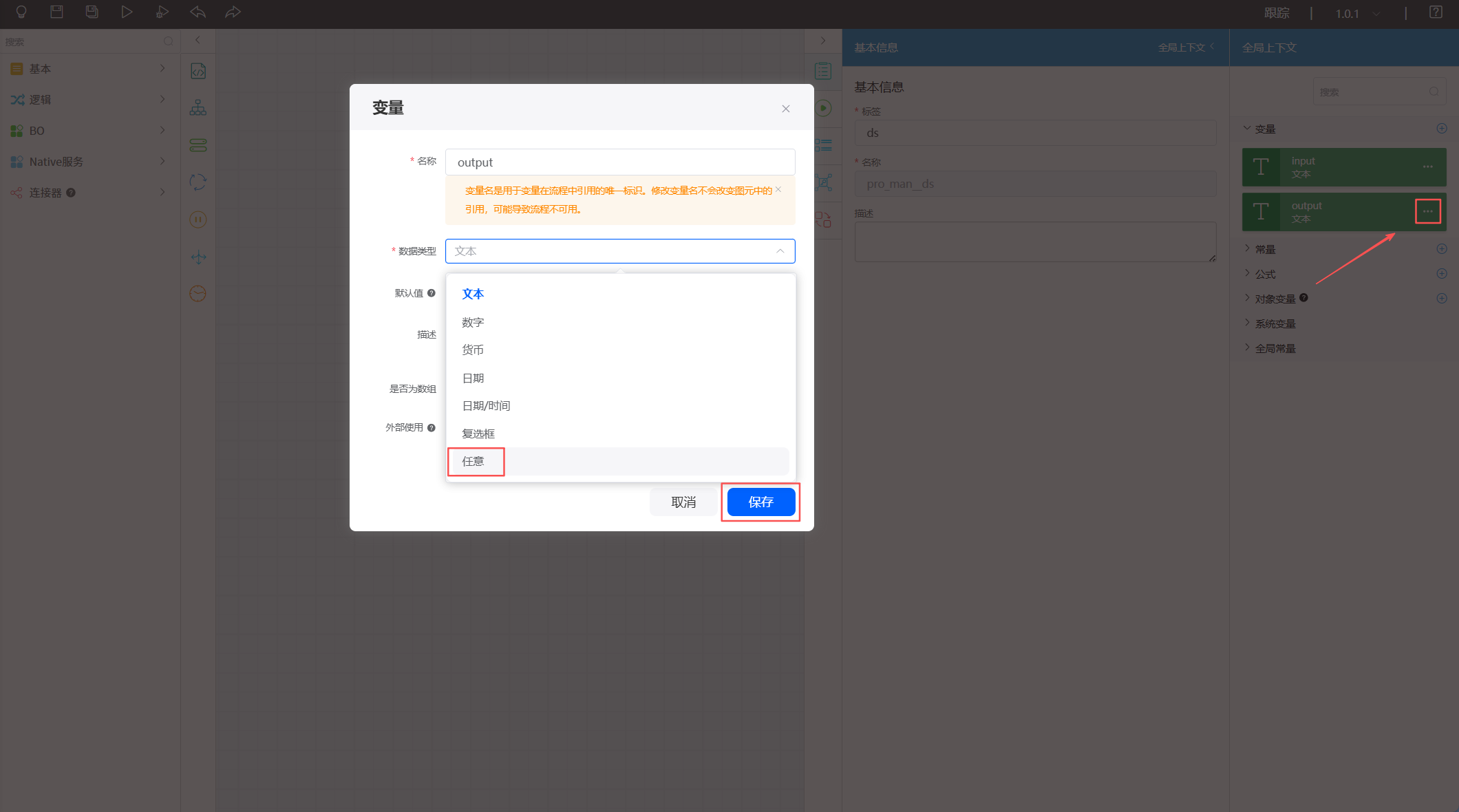Click the plus icon beside 变量 section
This screenshot has height=812, width=1459.
(1442, 129)
